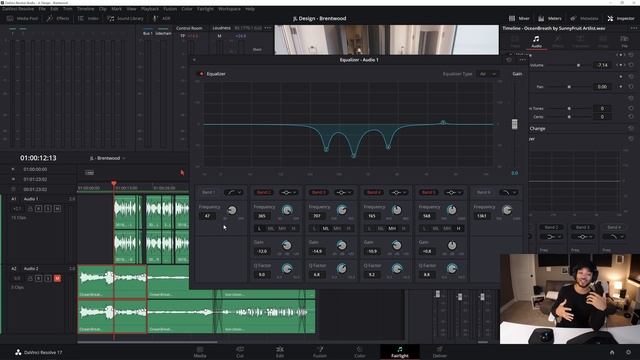Open Equalizer window options menu
This screenshot has width=640, height=360.
coord(522,60)
